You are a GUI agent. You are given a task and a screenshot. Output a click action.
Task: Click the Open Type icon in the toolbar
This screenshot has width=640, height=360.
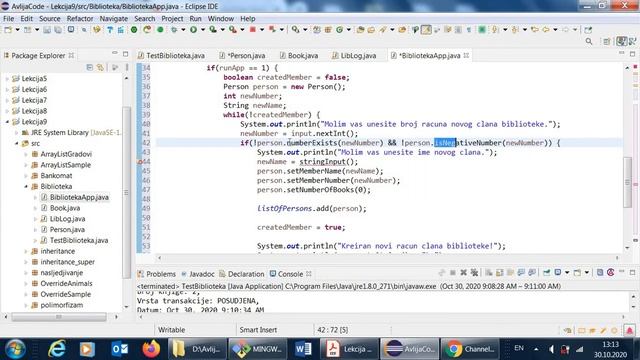[x=360, y=30]
